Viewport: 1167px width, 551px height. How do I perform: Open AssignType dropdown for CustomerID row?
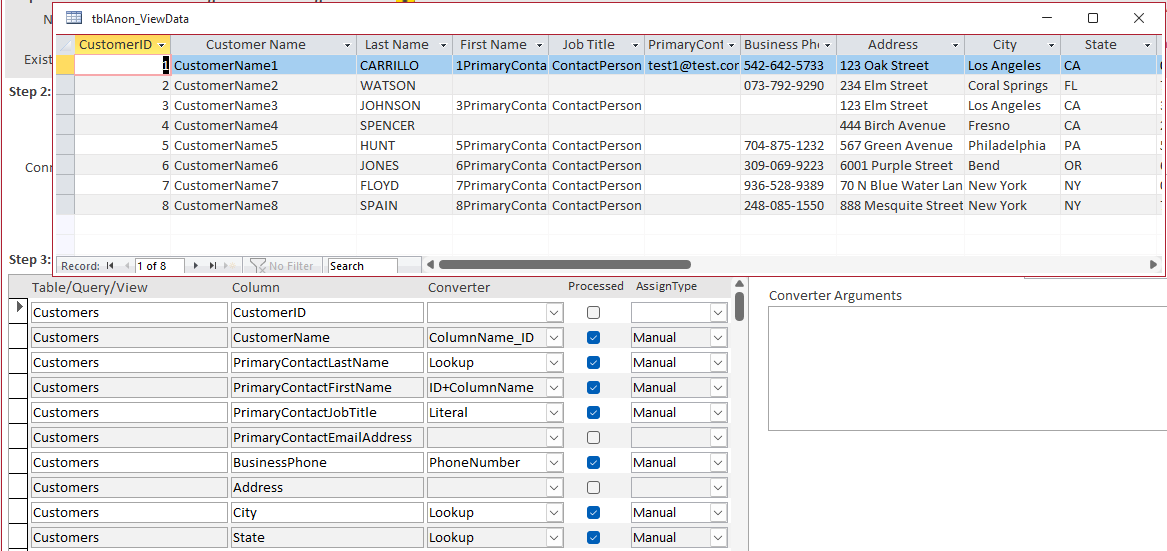click(x=717, y=313)
